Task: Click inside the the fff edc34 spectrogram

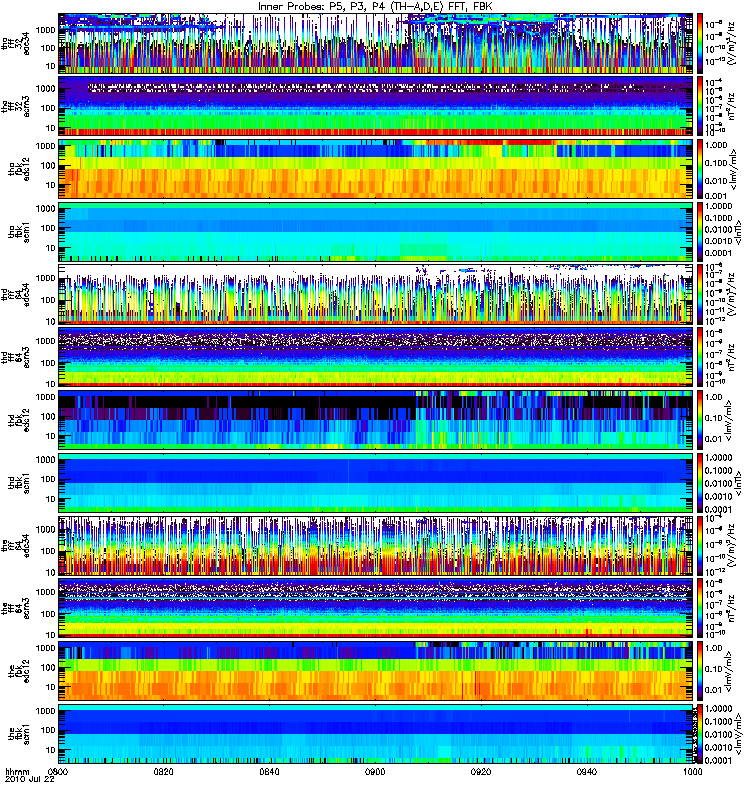Action: click(x=376, y=546)
